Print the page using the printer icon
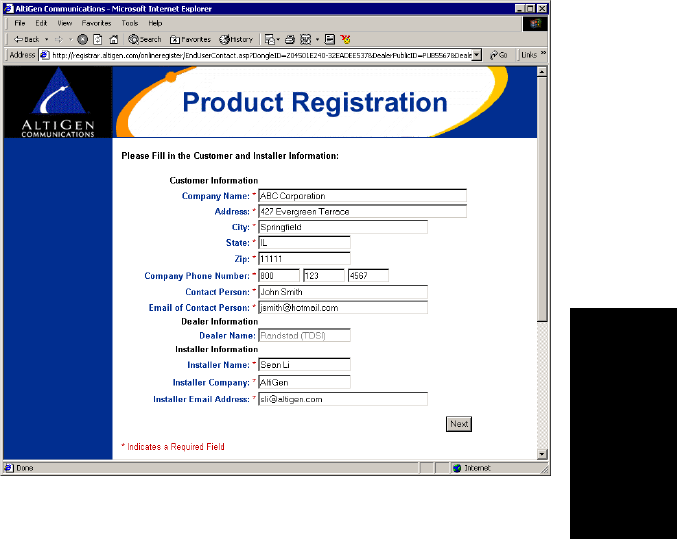677x539 pixels. click(x=289, y=39)
